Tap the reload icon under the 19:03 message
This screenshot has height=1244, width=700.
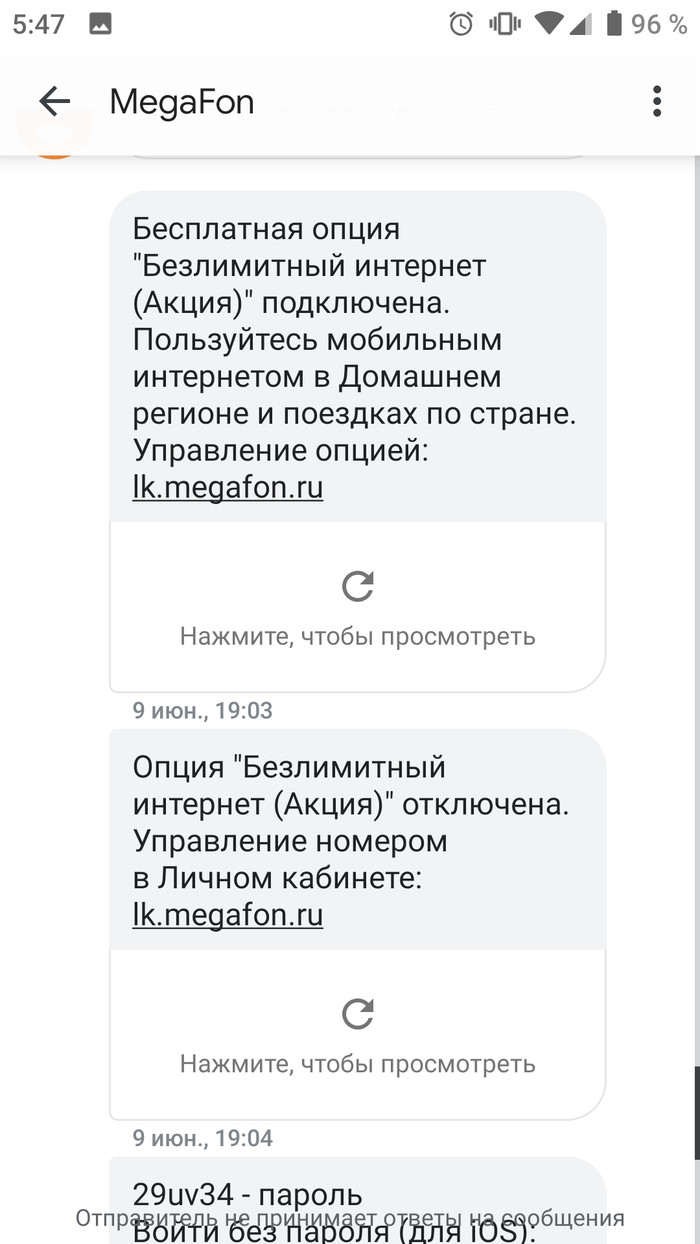coord(358,586)
